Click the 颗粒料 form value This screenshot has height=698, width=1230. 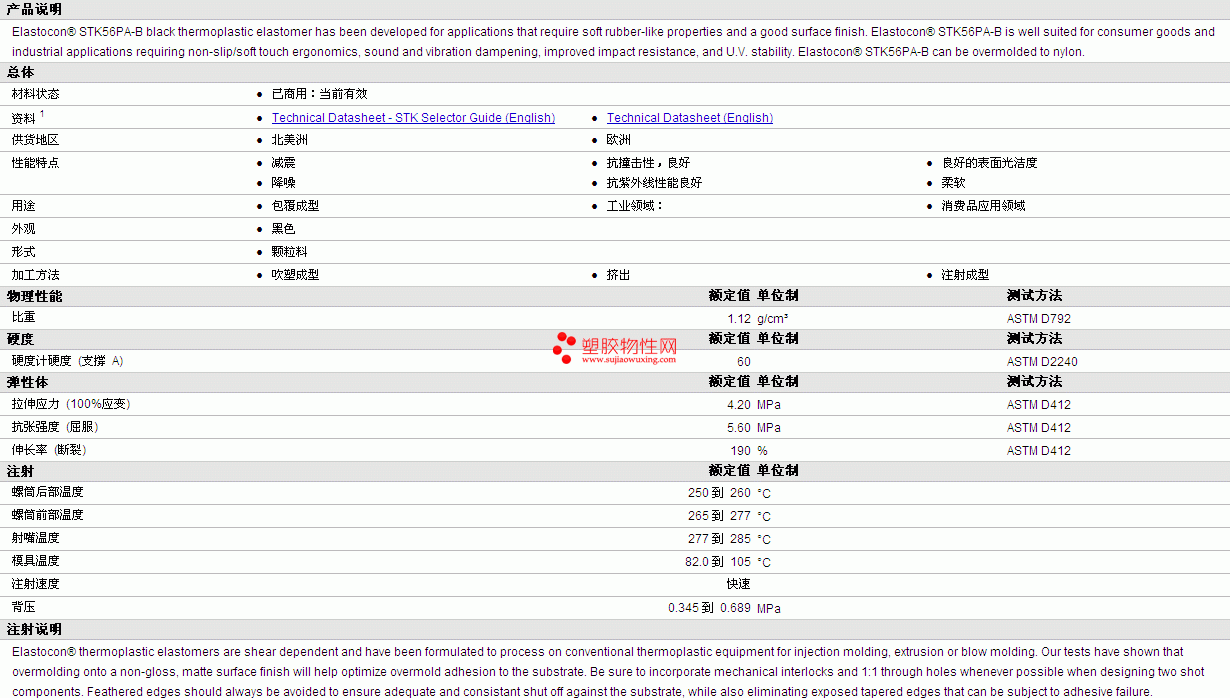coord(290,252)
